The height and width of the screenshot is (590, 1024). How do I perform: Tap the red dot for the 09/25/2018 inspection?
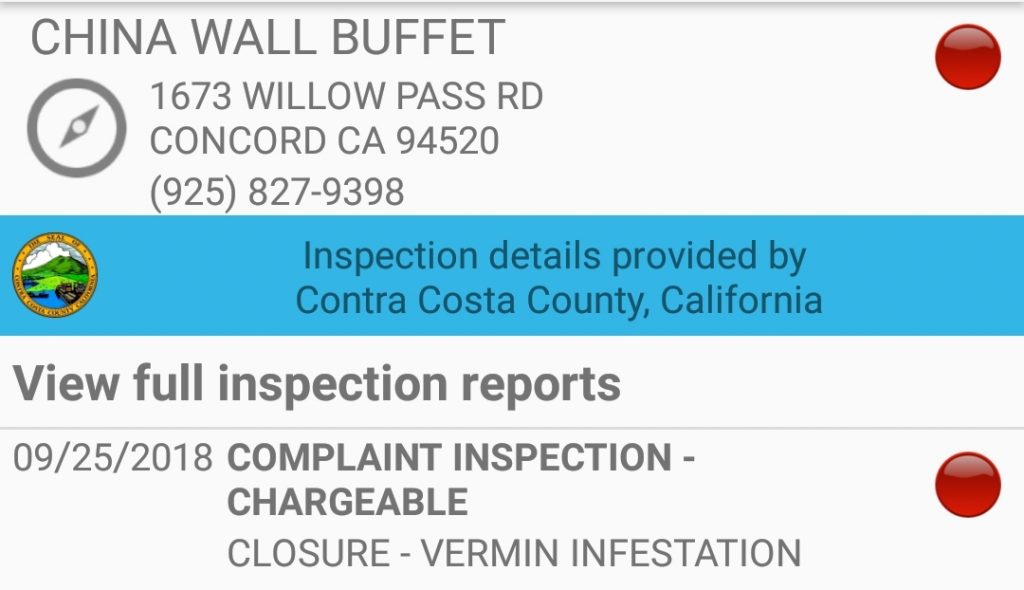(967, 484)
